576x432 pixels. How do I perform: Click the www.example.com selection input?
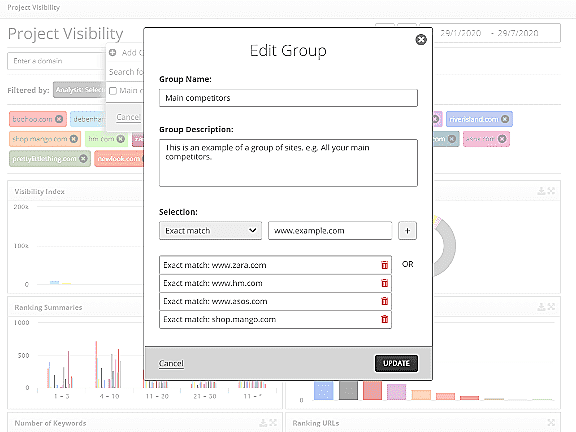pyautogui.click(x=330, y=231)
